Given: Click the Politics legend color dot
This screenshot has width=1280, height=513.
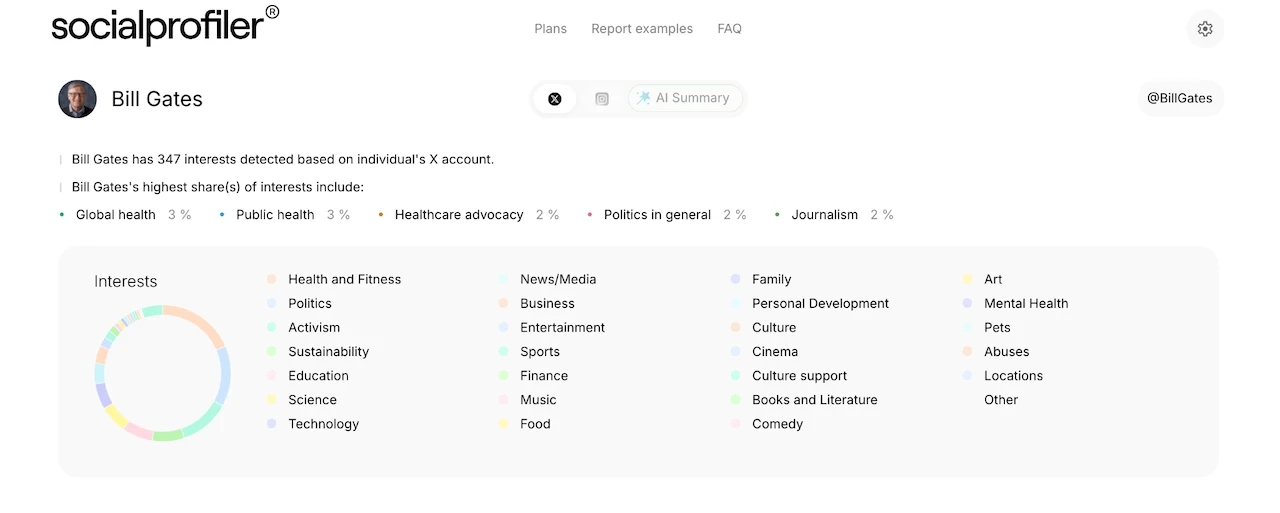Looking at the screenshot, I should [x=271, y=304].
